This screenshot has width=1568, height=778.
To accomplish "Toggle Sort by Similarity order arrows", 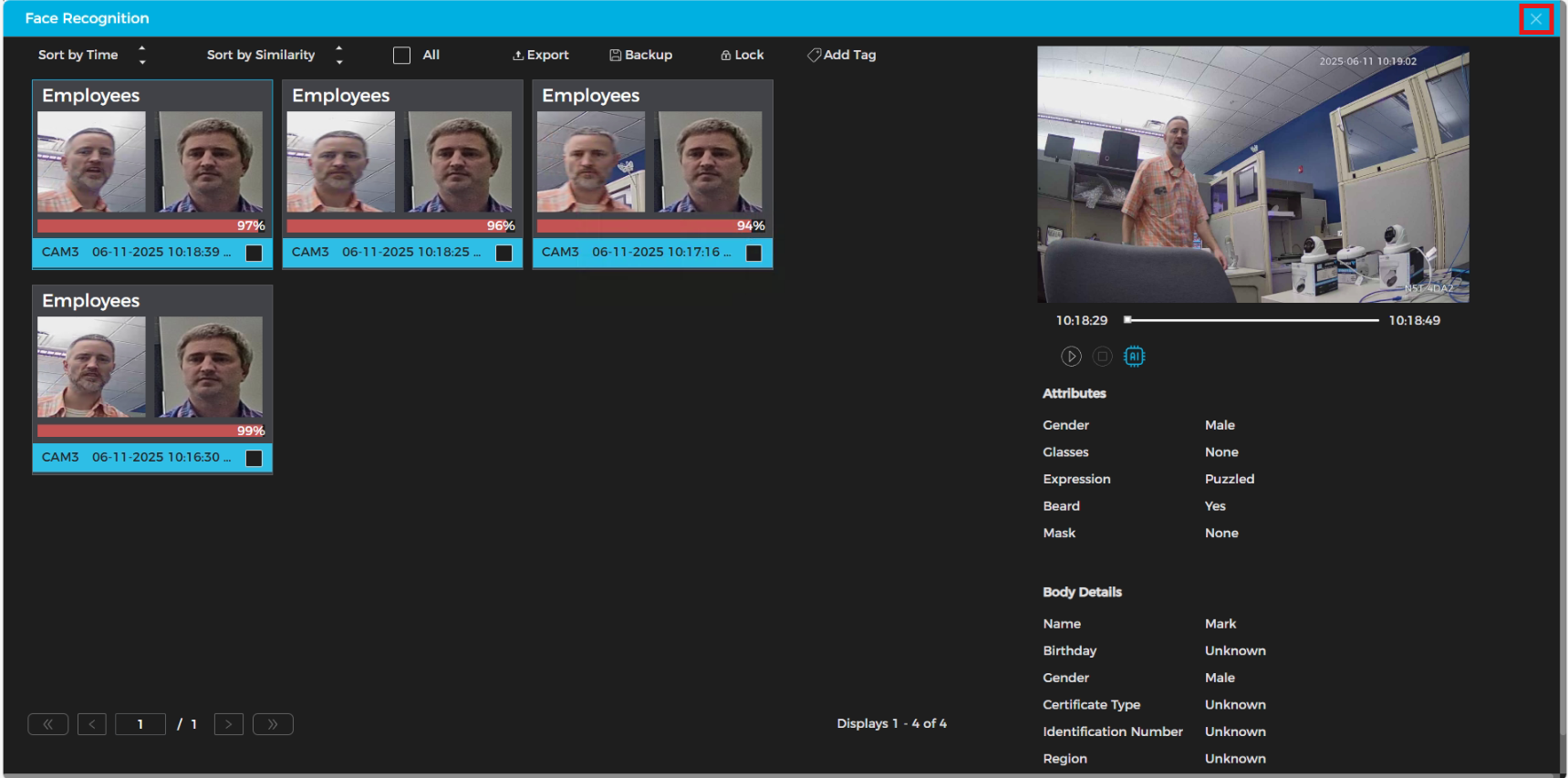I will pyautogui.click(x=339, y=56).
